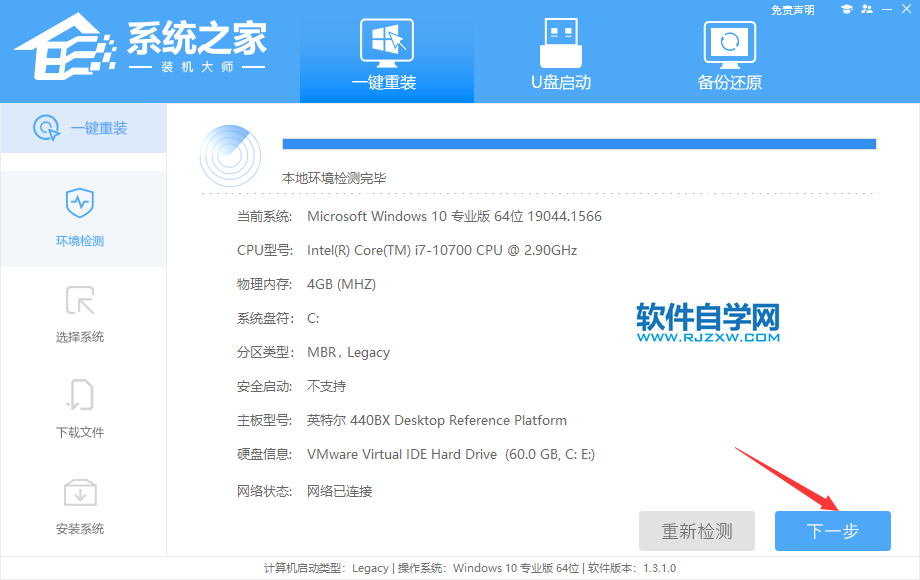Close the window with the X icon
Screen dimensions: 920x580
tap(907, 9)
